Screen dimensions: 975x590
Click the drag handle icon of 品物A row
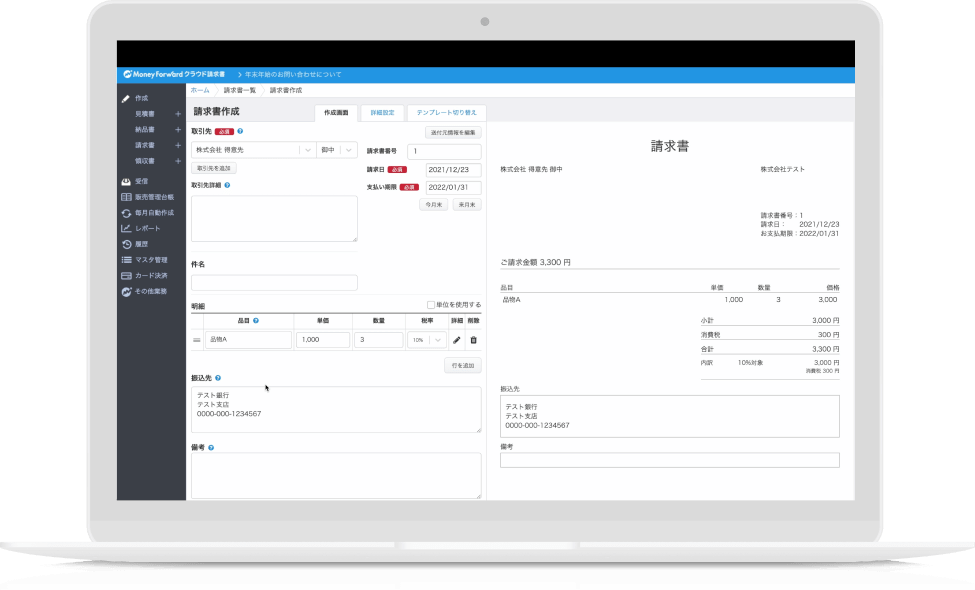196,340
